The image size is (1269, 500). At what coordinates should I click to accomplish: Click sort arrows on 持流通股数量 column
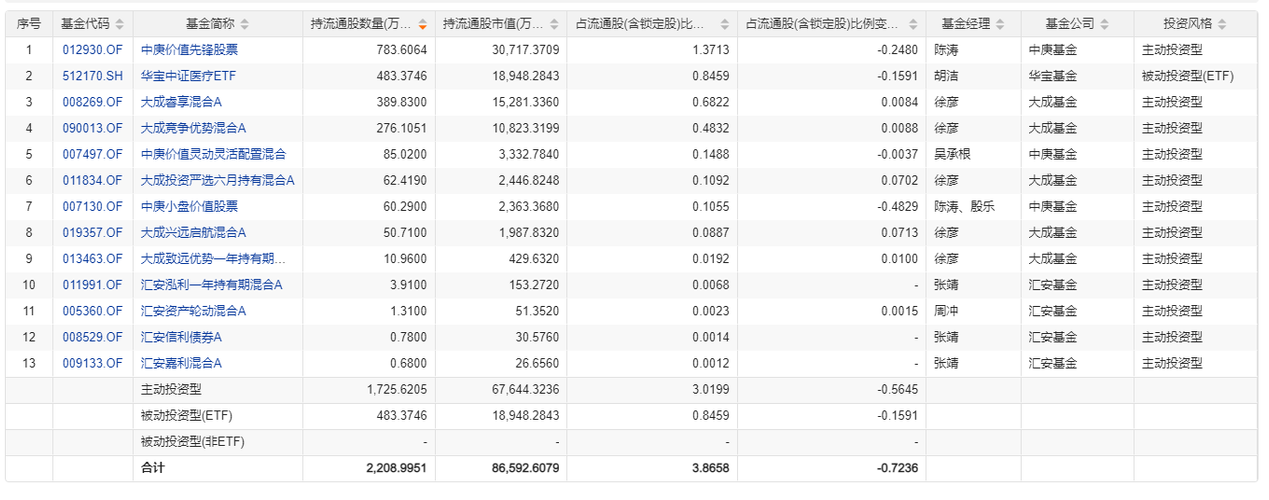point(422,23)
